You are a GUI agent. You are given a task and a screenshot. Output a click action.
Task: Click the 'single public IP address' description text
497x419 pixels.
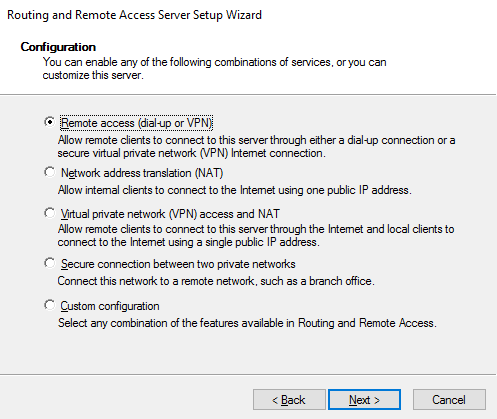tap(256, 236)
